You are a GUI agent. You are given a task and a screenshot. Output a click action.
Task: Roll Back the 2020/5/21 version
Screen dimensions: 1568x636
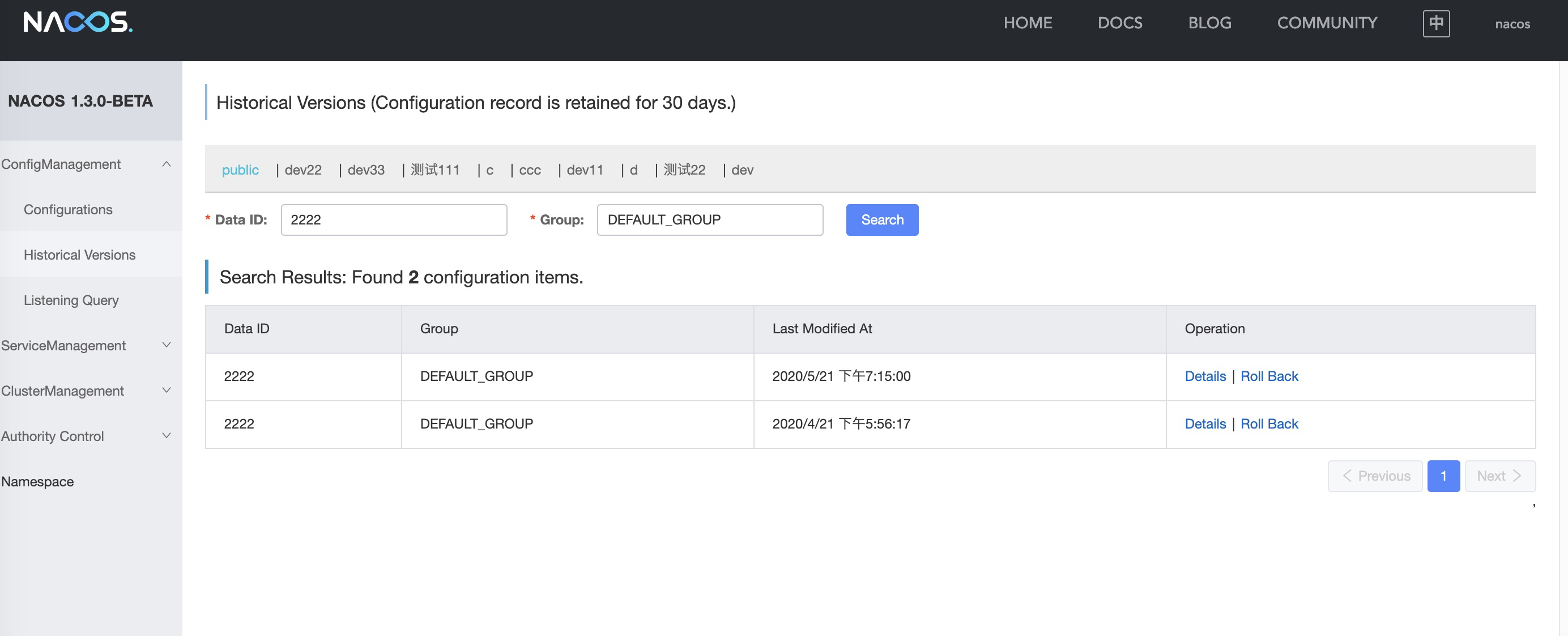pyautogui.click(x=1268, y=376)
